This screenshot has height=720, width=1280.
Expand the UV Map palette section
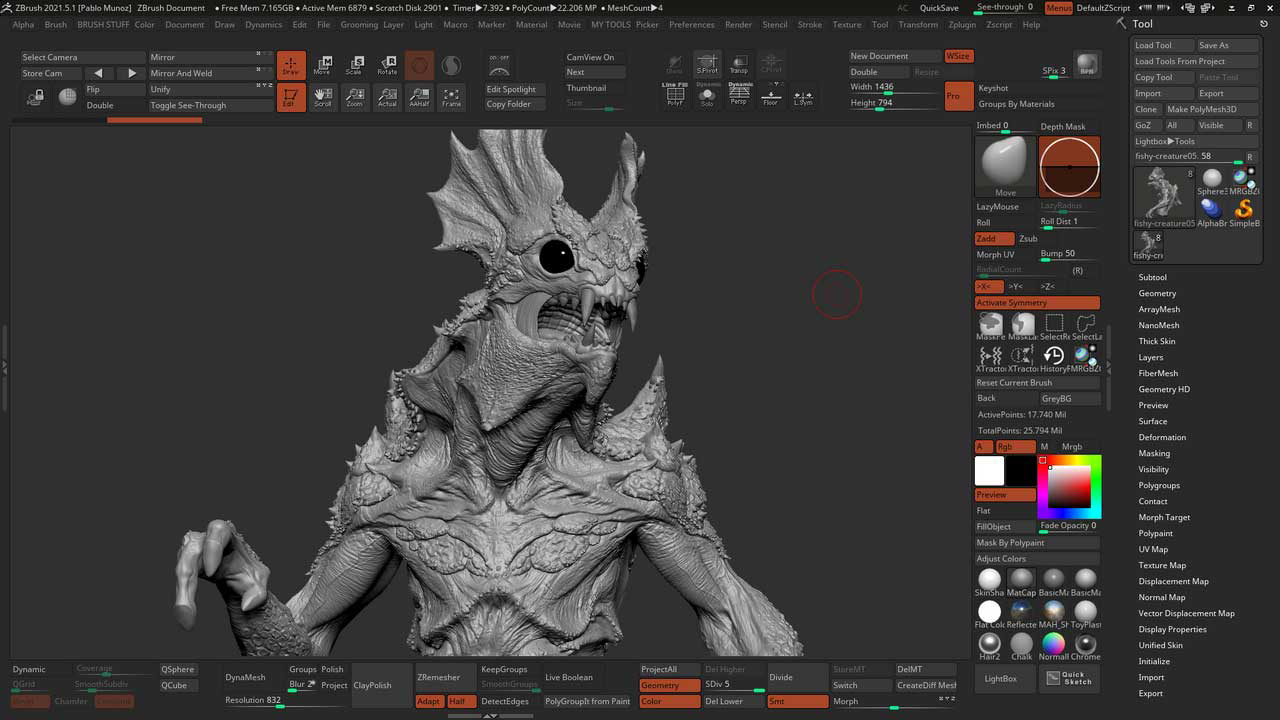1153,549
